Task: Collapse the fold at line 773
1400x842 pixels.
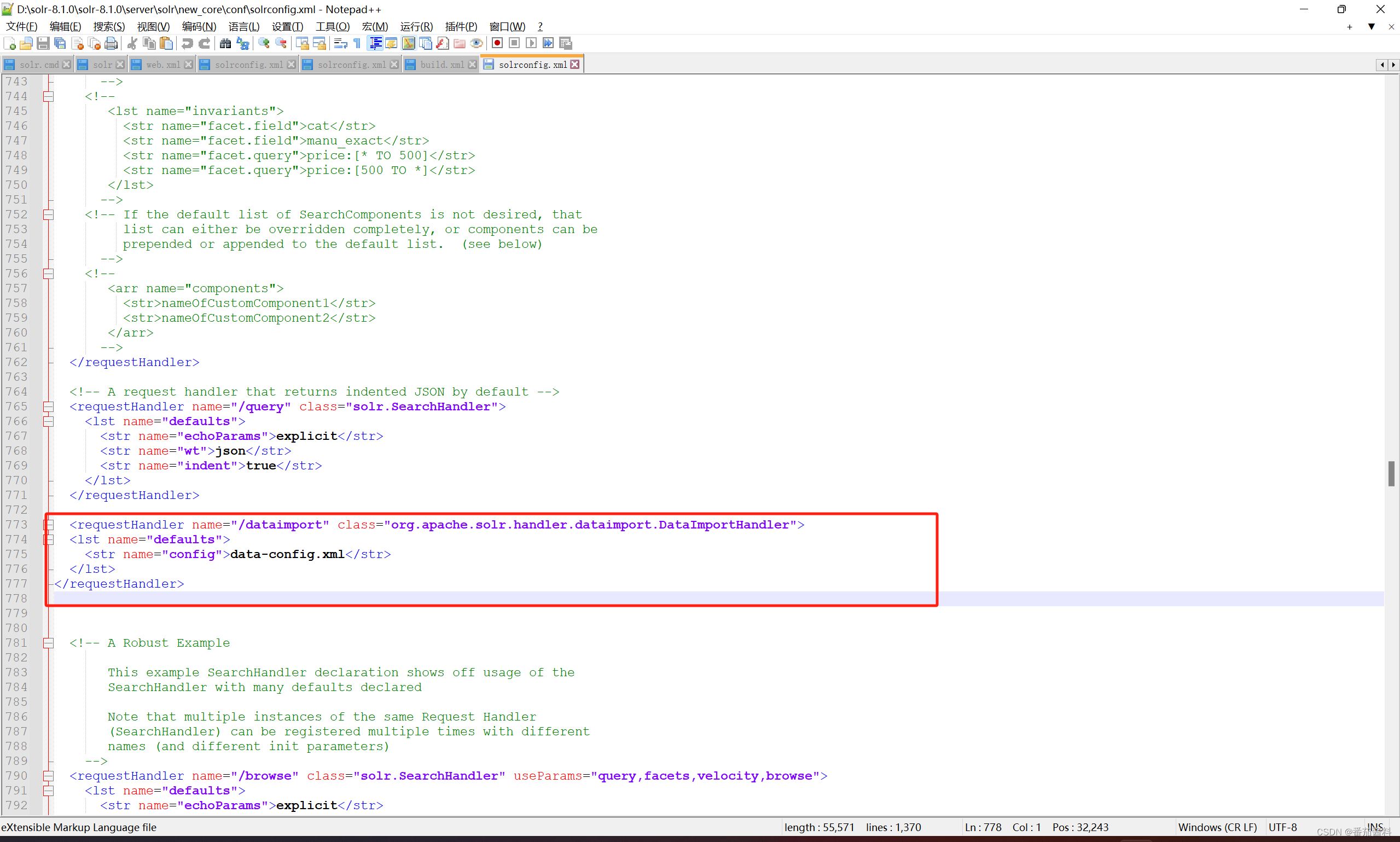Action: [x=49, y=525]
